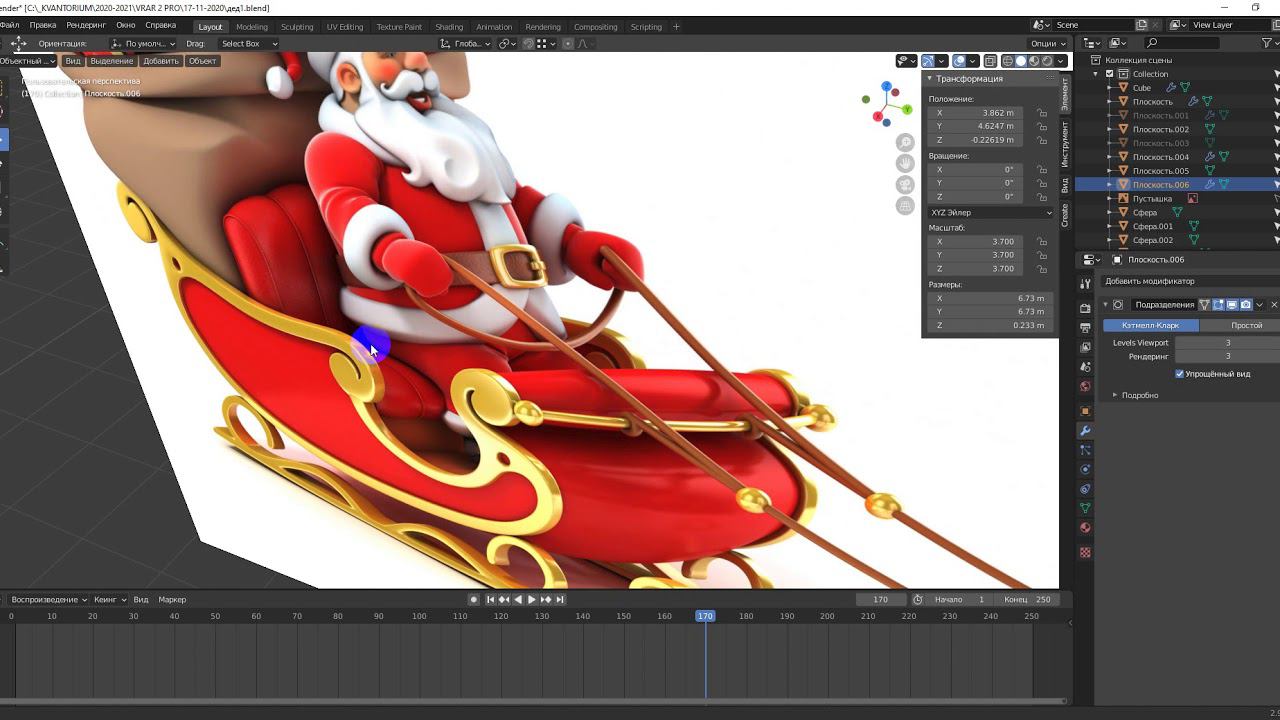Switch to the UV Editing workspace tab
This screenshot has height=720, width=1280.
pos(345,27)
